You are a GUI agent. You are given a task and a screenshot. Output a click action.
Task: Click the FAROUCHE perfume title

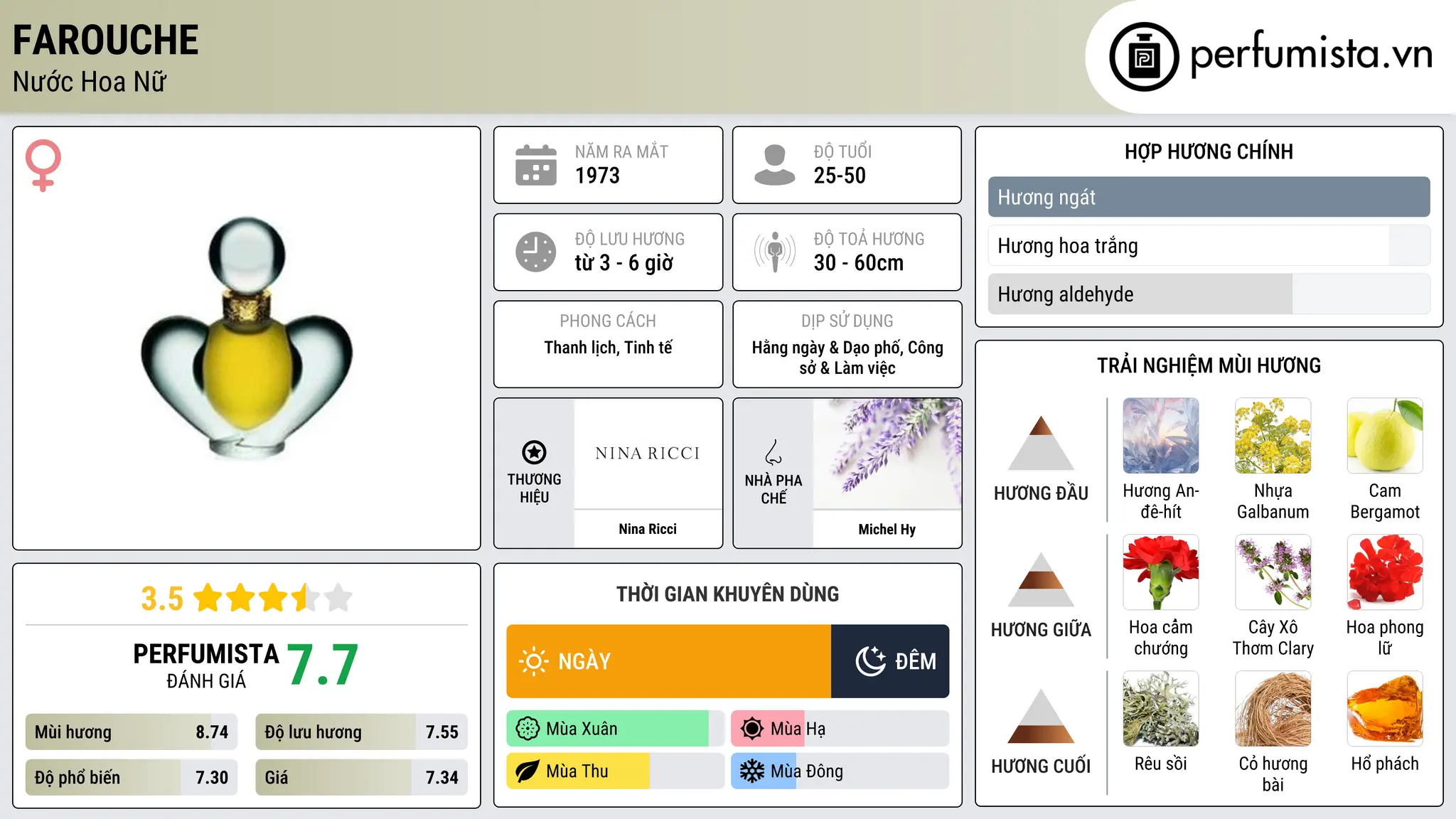click(105, 40)
